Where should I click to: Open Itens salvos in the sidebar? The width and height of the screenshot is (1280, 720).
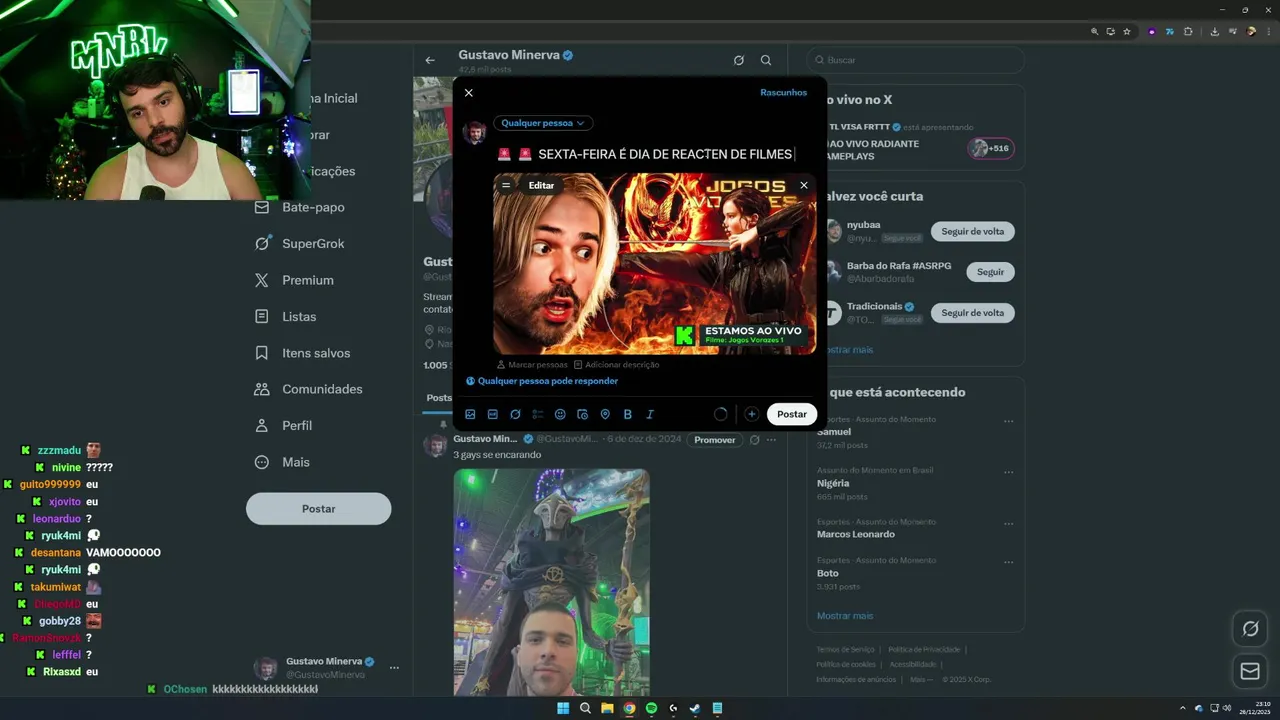(302, 353)
